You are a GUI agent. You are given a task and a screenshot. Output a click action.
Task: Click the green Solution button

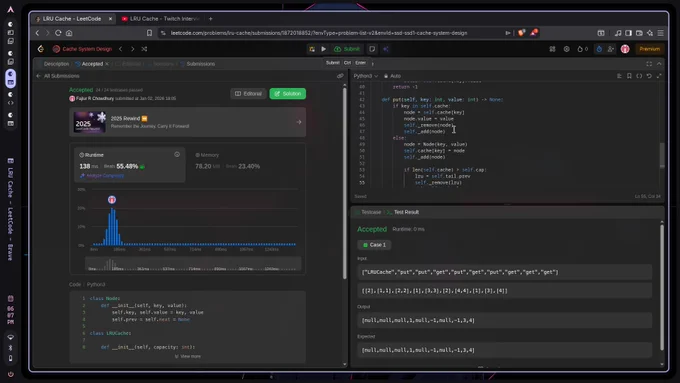click(x=288, y=94)
